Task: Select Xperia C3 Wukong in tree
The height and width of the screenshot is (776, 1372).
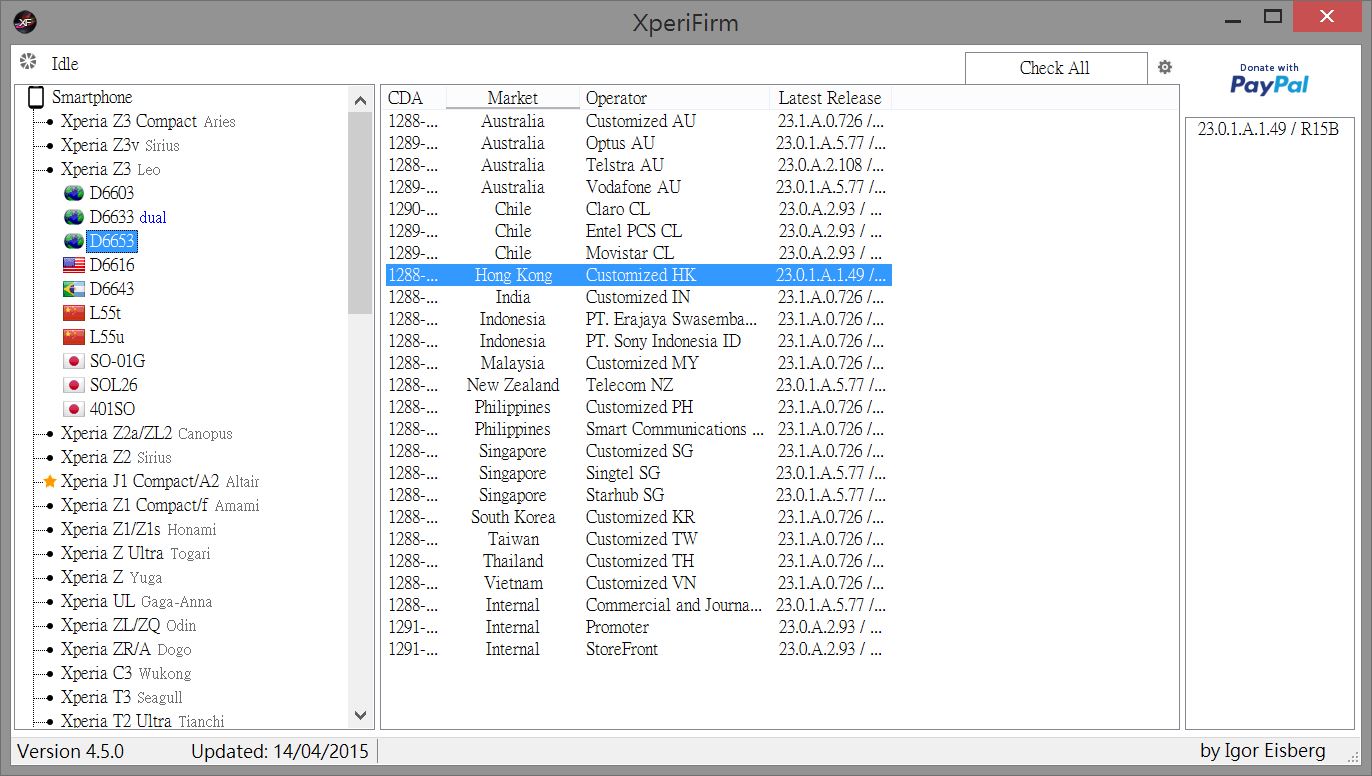Action: (x=125, y=673)
